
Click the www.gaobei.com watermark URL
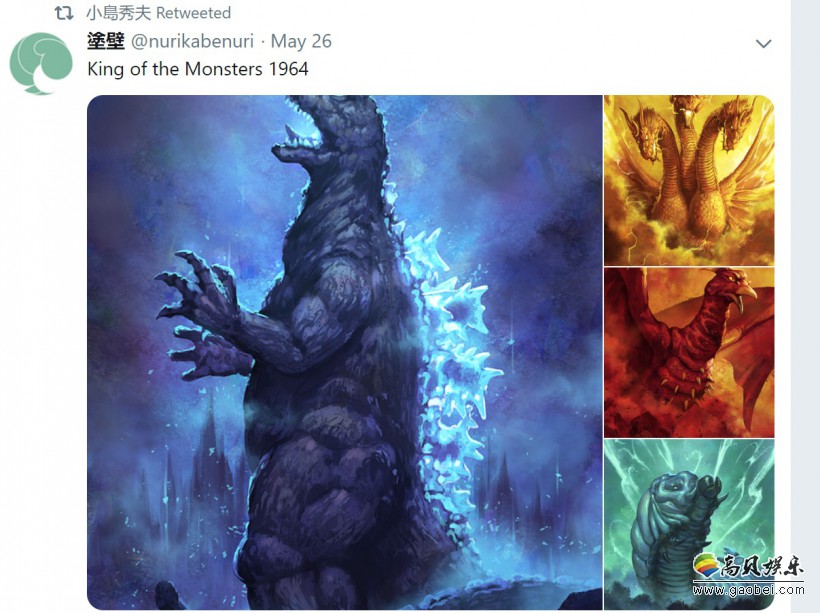click(x=748, y=590)
